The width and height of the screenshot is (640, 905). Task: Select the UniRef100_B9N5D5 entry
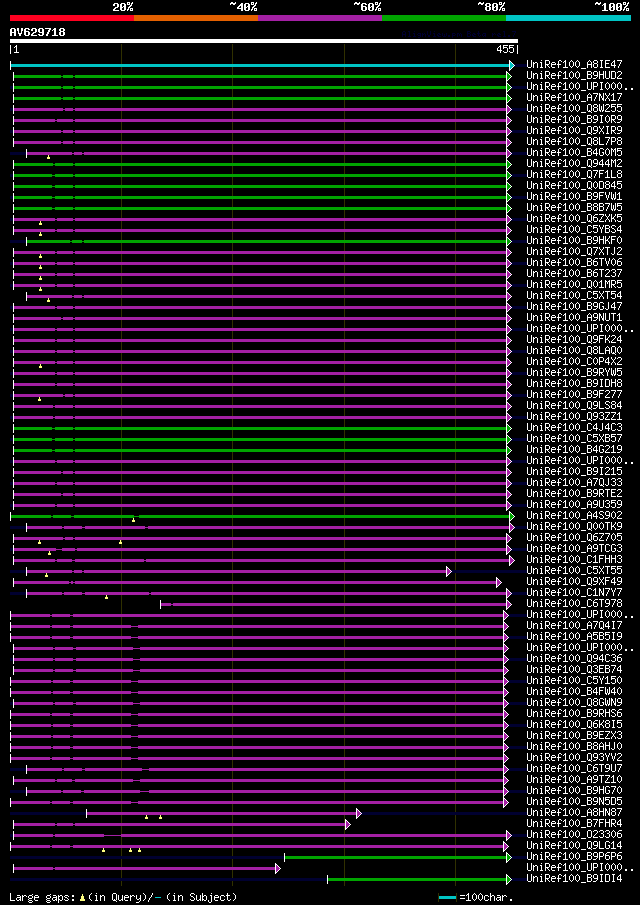(x=574, y=802)
